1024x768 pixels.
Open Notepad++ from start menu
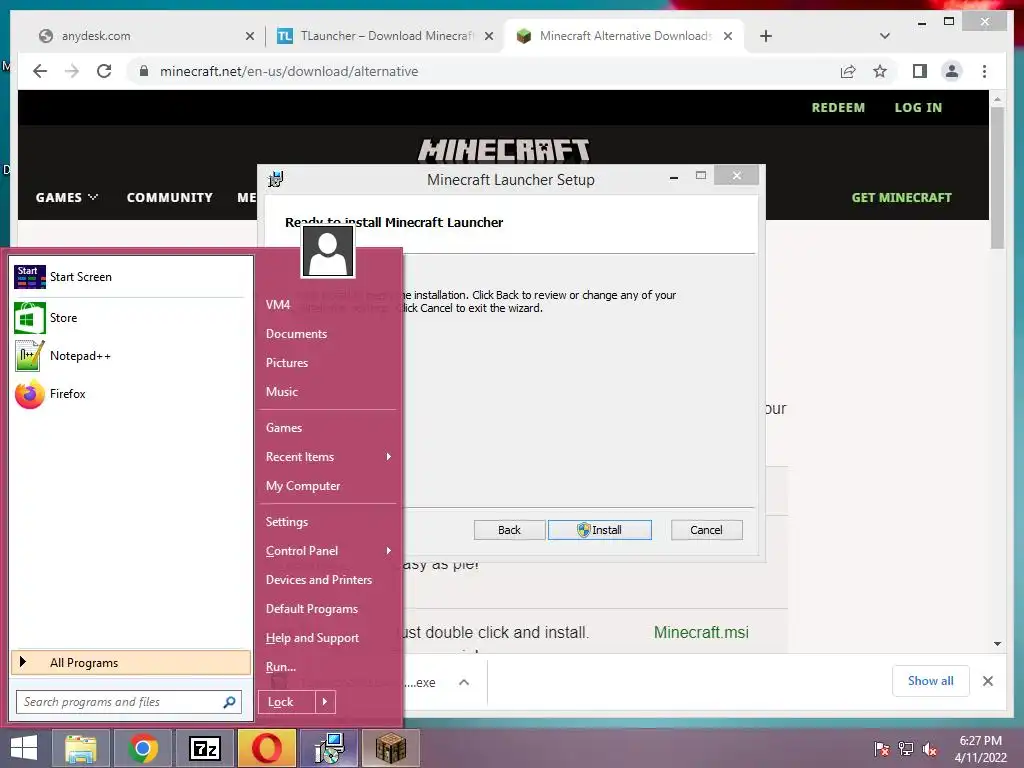(29, 356)
